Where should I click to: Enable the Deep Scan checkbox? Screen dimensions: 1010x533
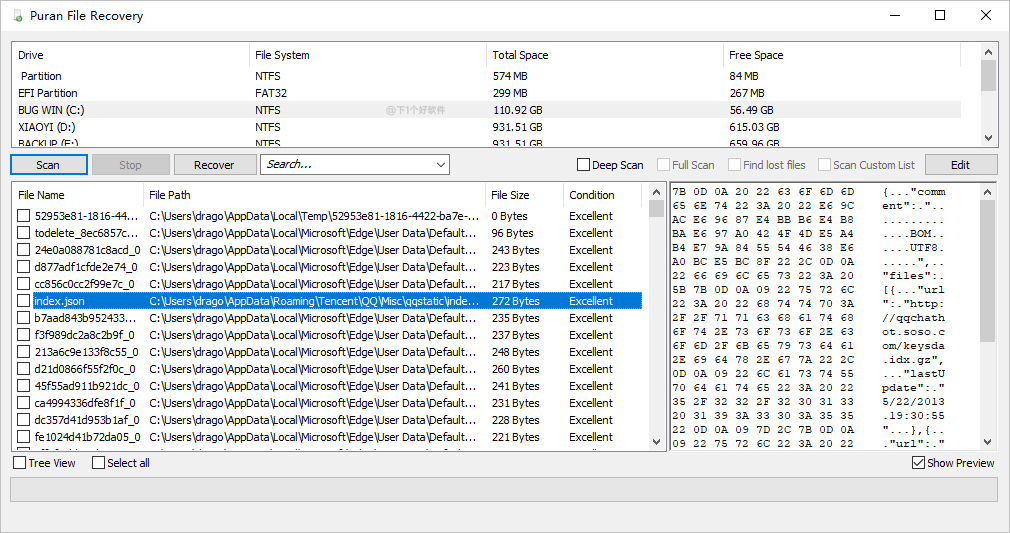[x=584, y=165]
